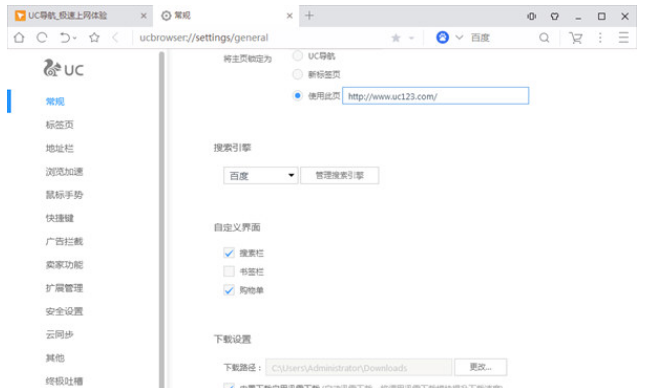Open a new tab with the plus icon
The width and height of the screenshot is (656, 388).
[309, 15]
